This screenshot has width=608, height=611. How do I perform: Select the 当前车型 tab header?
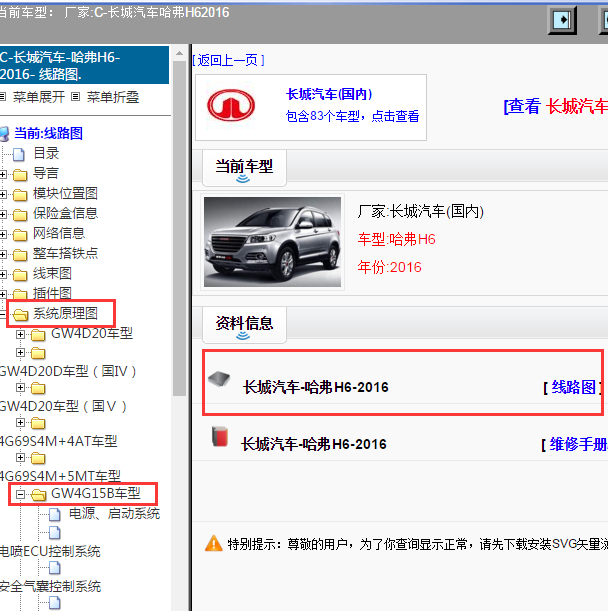pyautogui.click(x=244, y=168)
